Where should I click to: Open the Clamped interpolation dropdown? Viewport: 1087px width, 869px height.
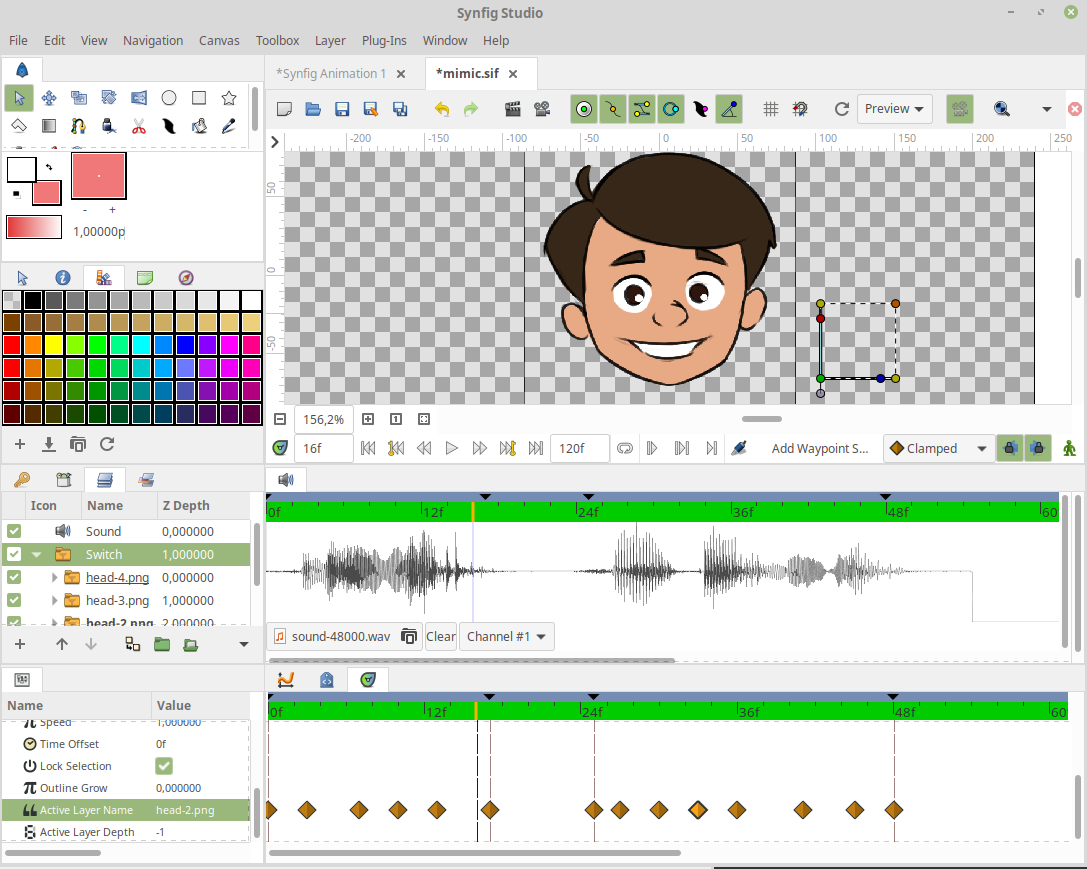(939, 448)
